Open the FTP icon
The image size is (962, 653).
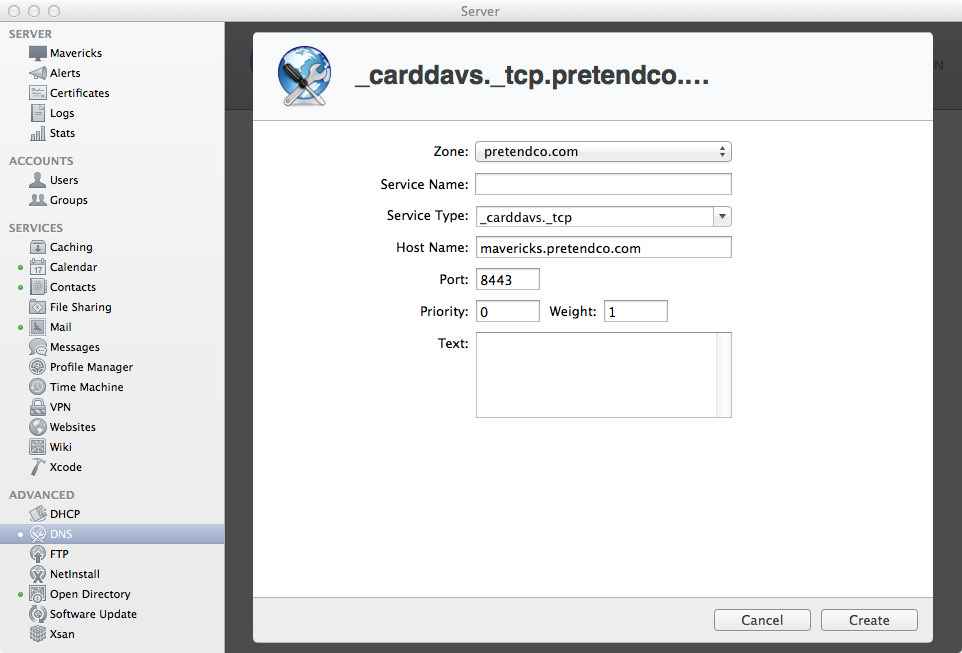pos(37,554)
